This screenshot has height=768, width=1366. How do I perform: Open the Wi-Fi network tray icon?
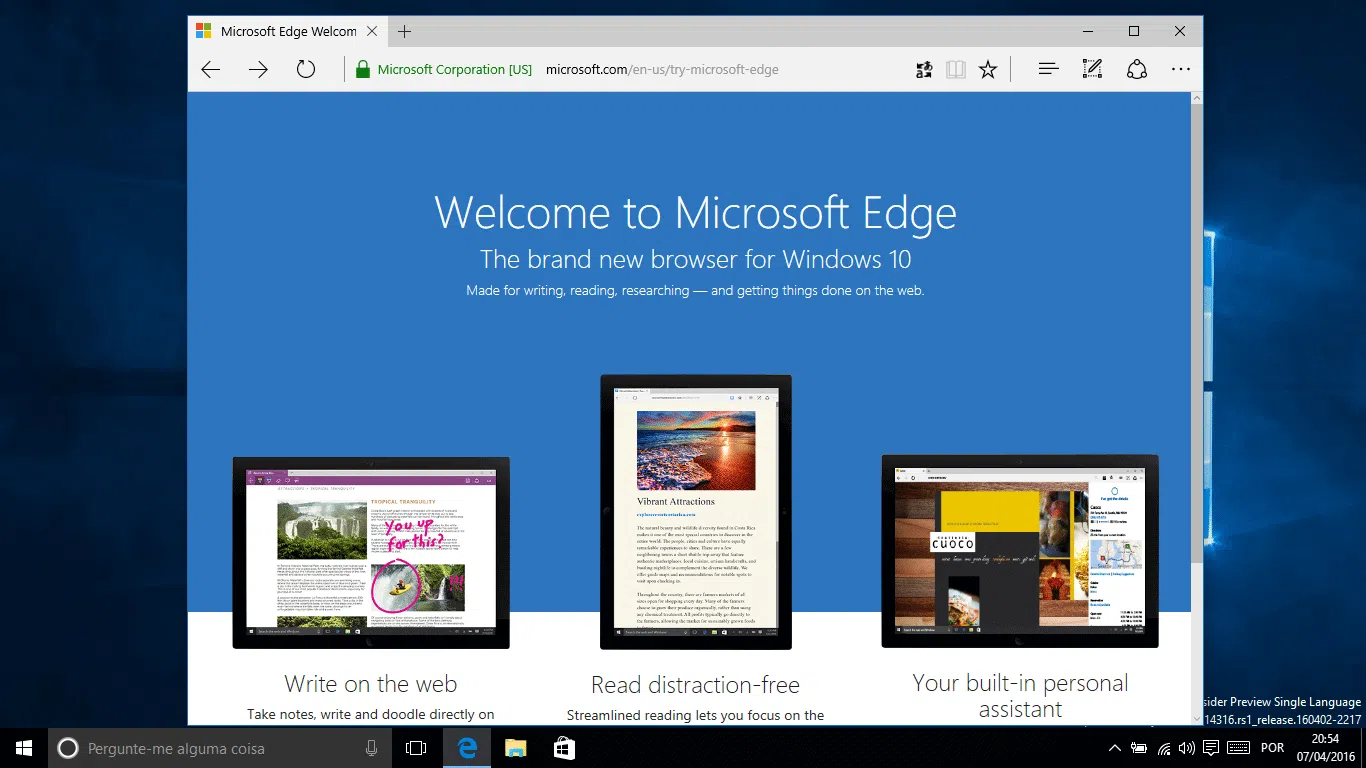pyautogui.click(x=1164, y=748)
